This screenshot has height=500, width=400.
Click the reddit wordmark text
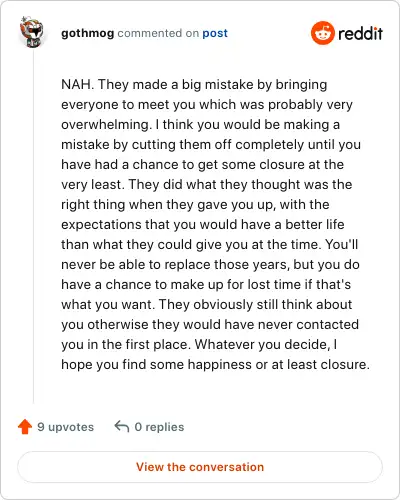[x=360, y=33]
